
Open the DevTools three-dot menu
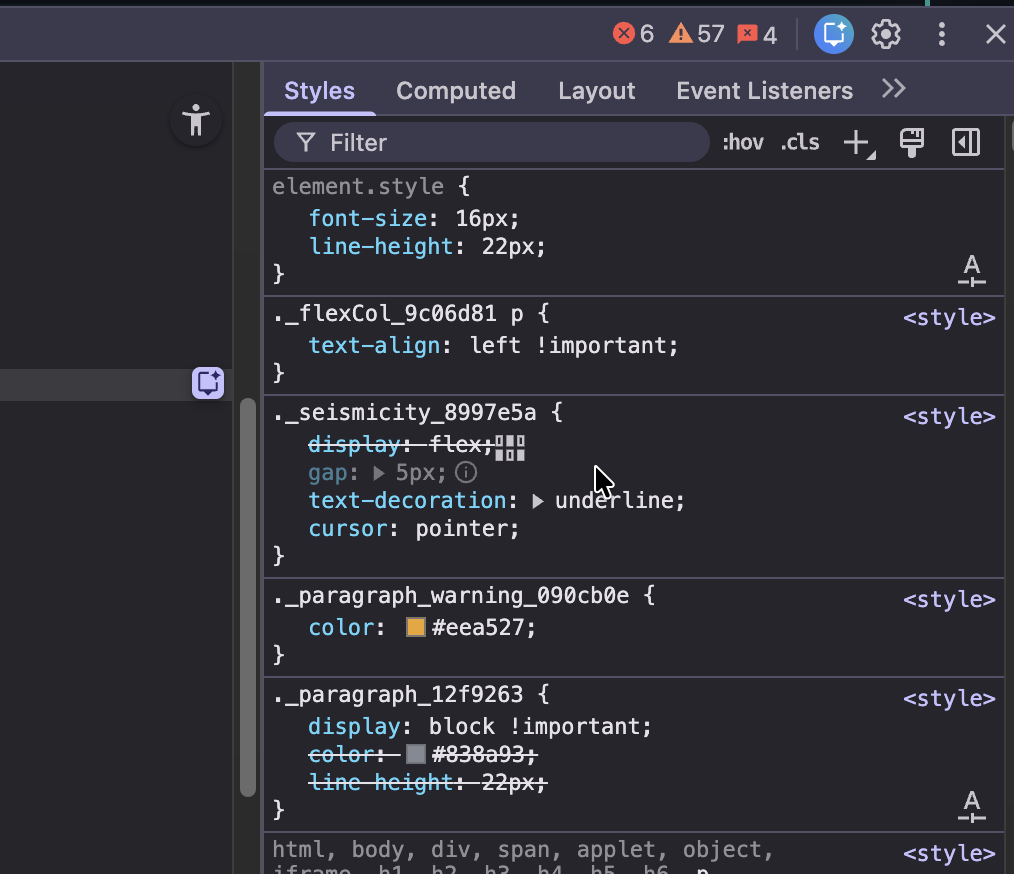click(941, 35)
